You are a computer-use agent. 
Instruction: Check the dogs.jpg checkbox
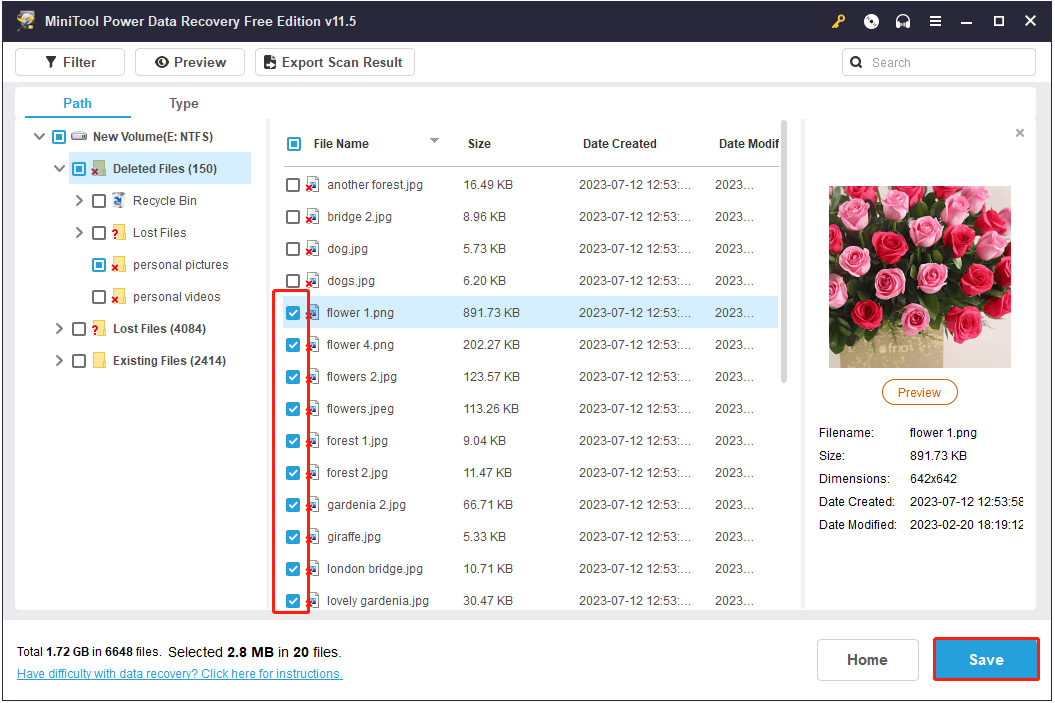(293, 281)
